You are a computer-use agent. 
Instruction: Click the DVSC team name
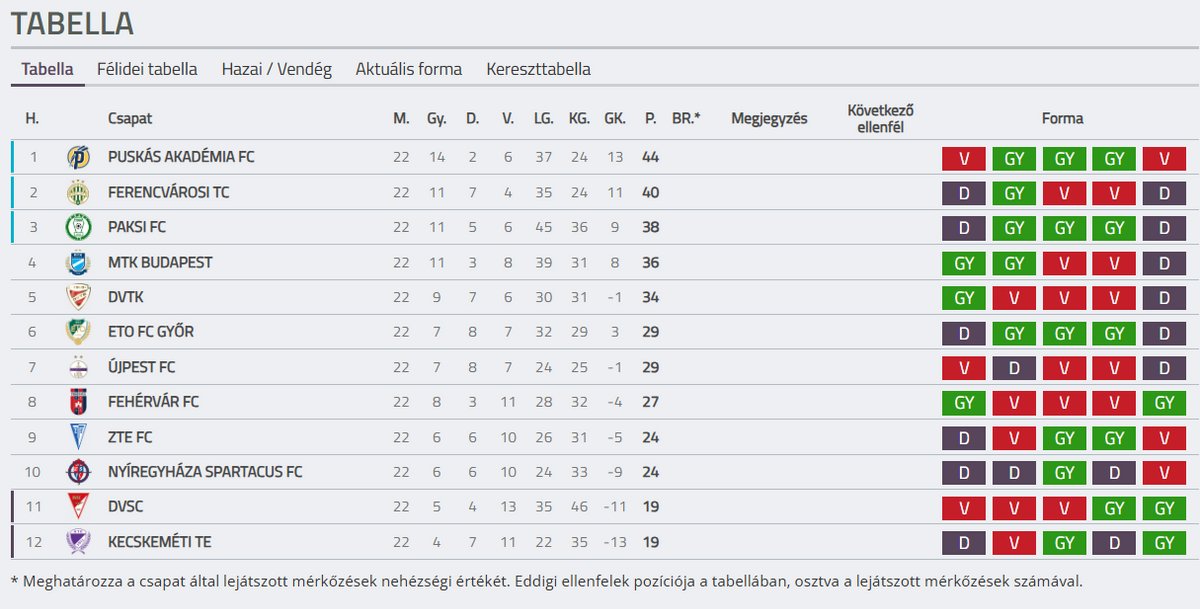[128, 507]
